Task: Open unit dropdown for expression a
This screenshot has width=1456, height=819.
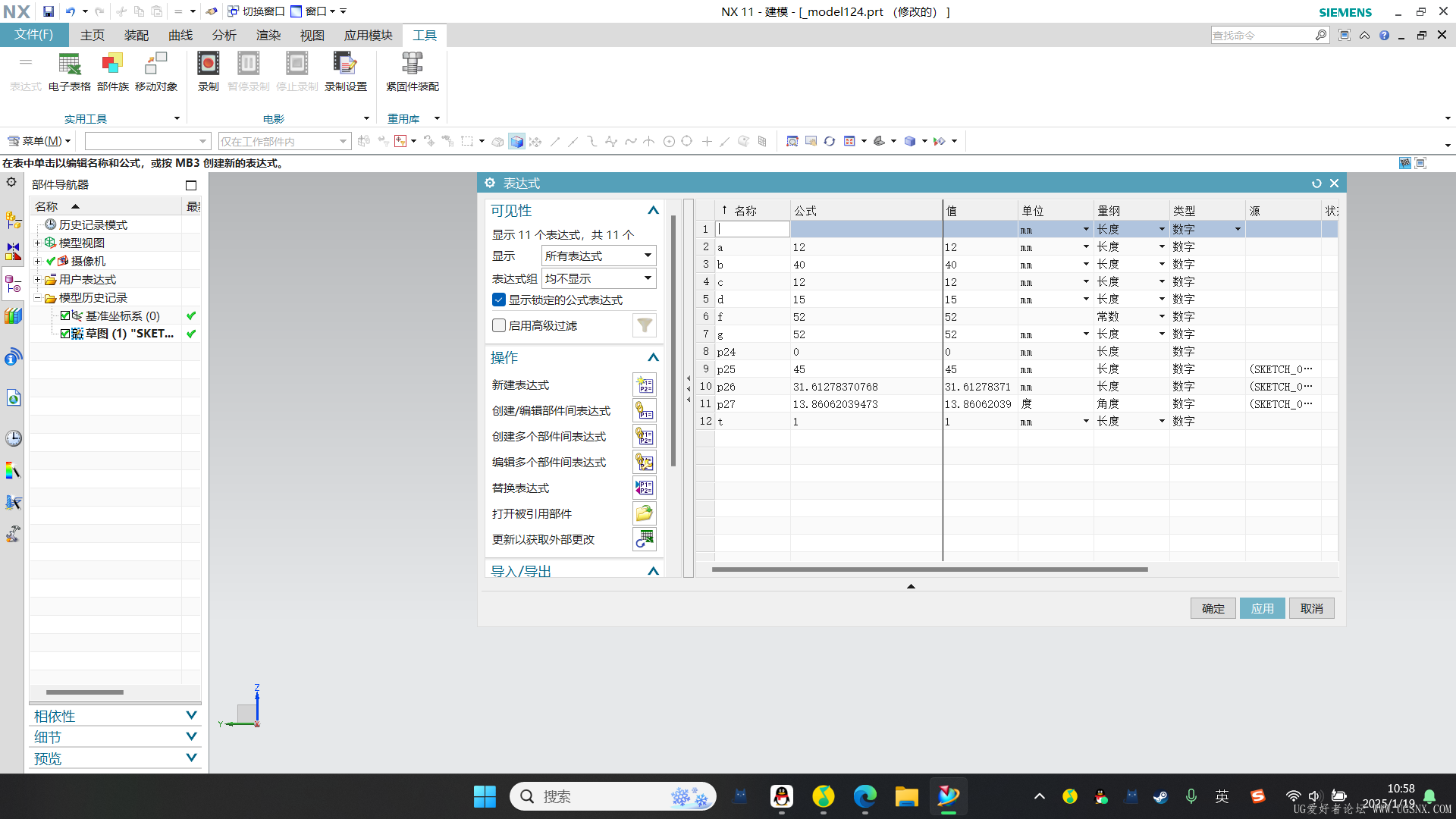Action: pyautogui.click(x=1086, y=246)
